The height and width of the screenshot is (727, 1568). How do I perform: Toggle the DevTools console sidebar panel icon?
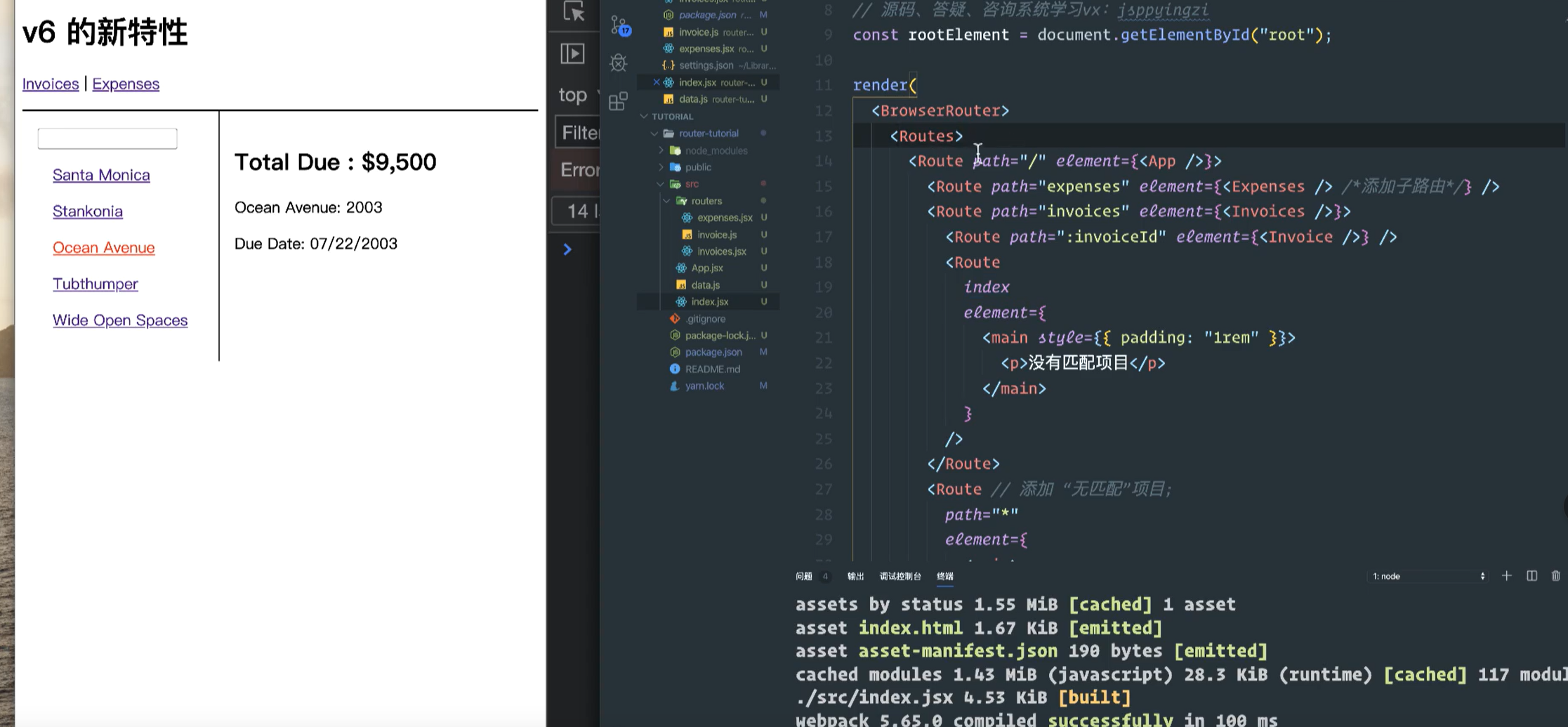[x=572, y=53]
